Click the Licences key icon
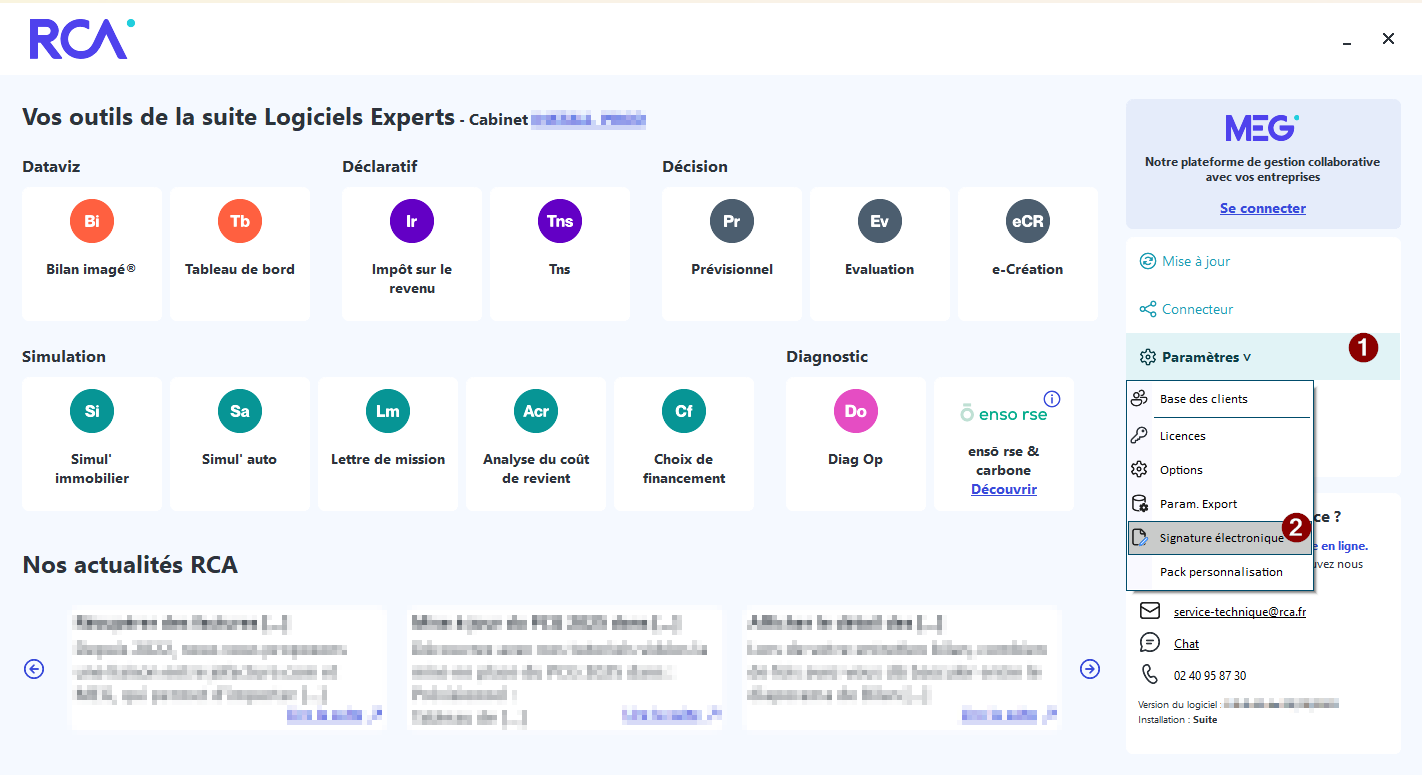 click(1139, 436)
